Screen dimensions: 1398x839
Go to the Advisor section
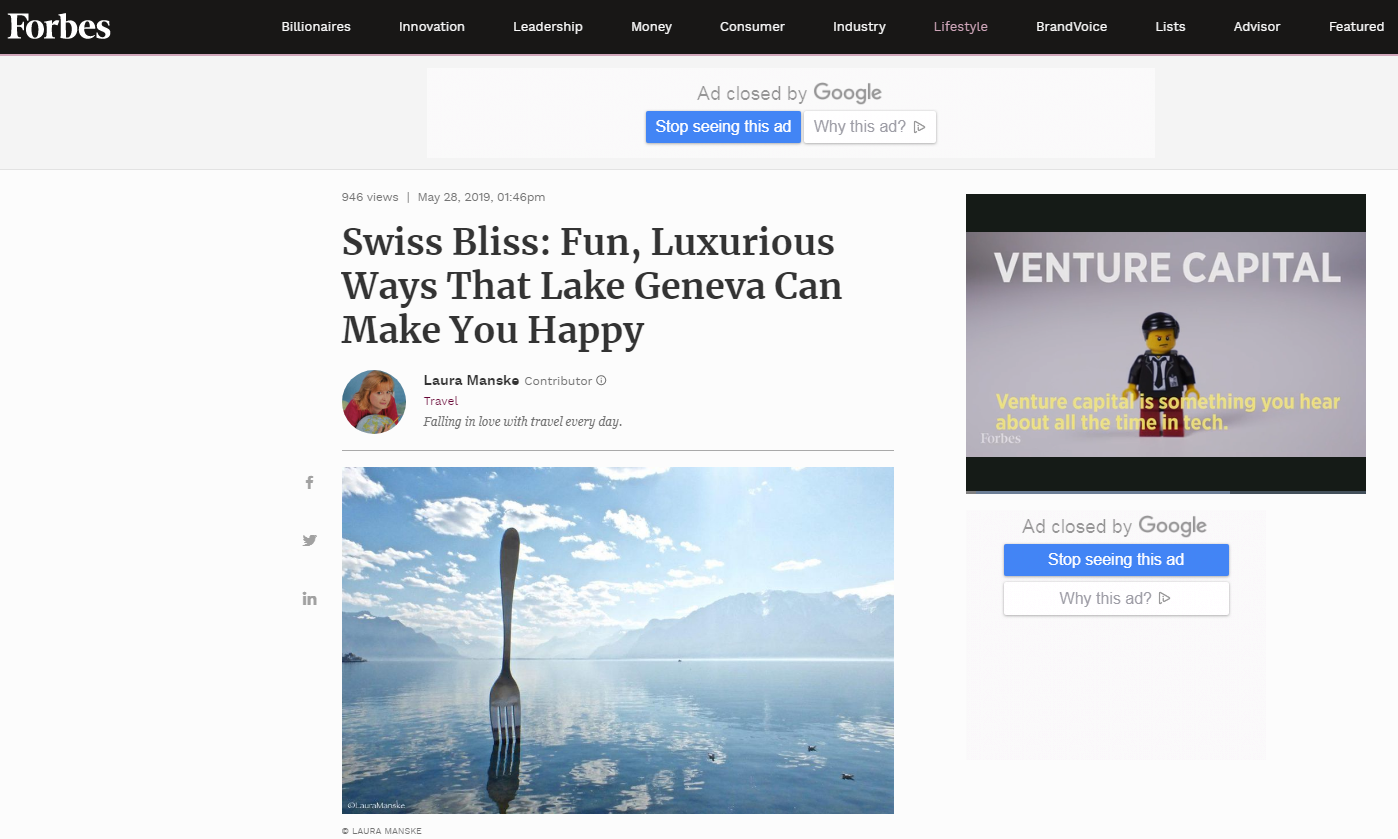coord(1257,27)
